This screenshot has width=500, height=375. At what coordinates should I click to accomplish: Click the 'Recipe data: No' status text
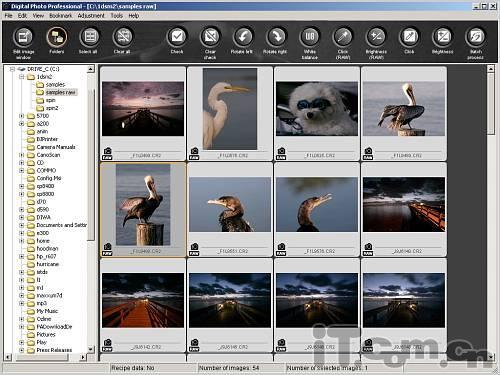click(133, 368)
